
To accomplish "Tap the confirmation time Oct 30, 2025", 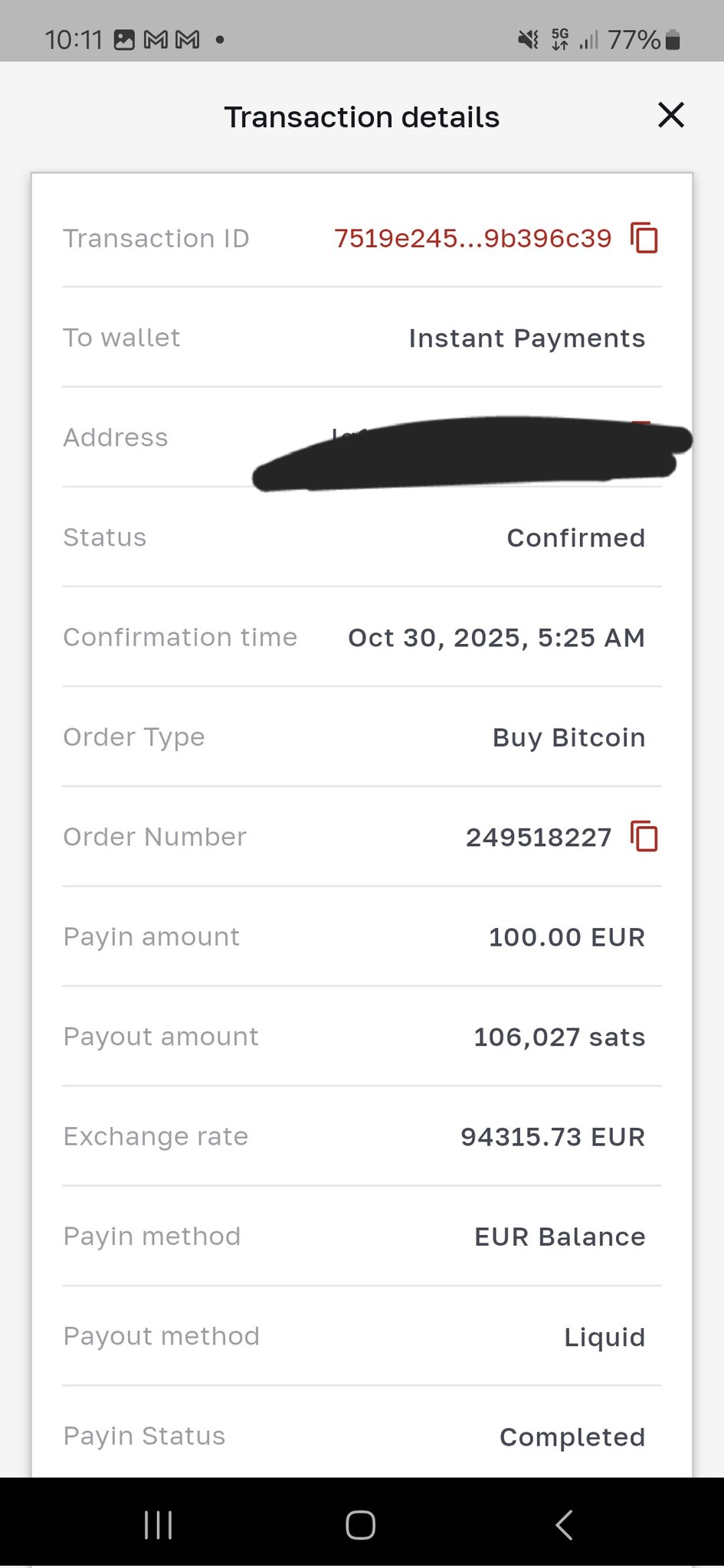I will click(x=496, y=638).
